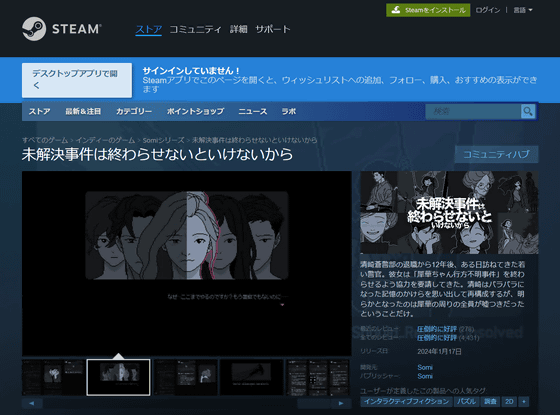Click the インタラクティブフィクション tag
Screen dimensions: 560x415
(x=406, y=401)
